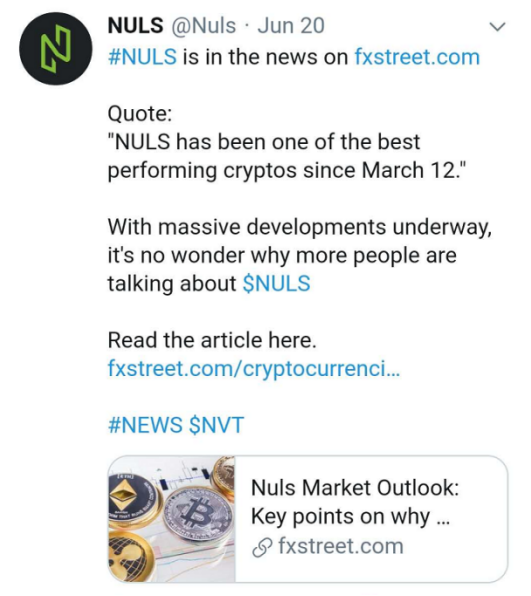Click the $NVT cashtag
Viewport: 531px width, 596px height.
(216, 425)
